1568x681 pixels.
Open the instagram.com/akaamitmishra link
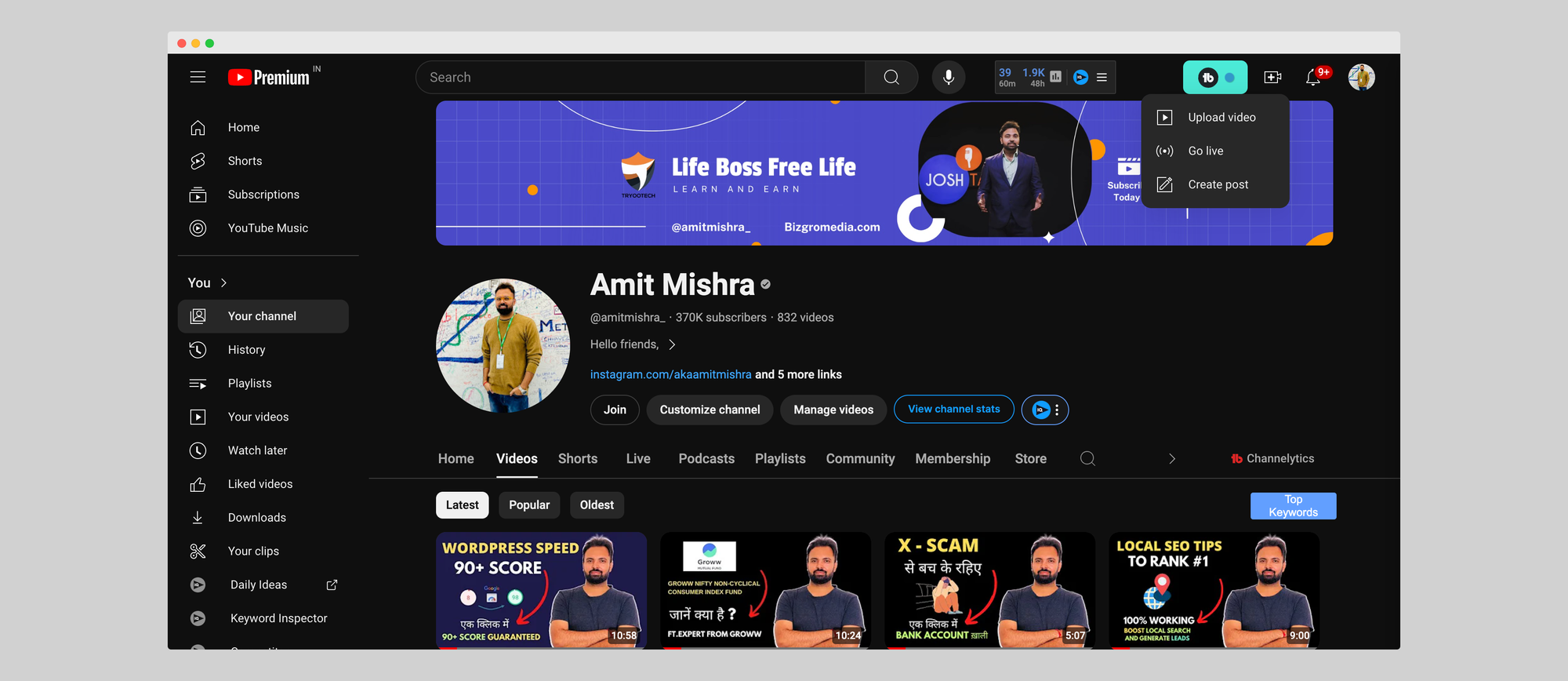tap(670, 375)
